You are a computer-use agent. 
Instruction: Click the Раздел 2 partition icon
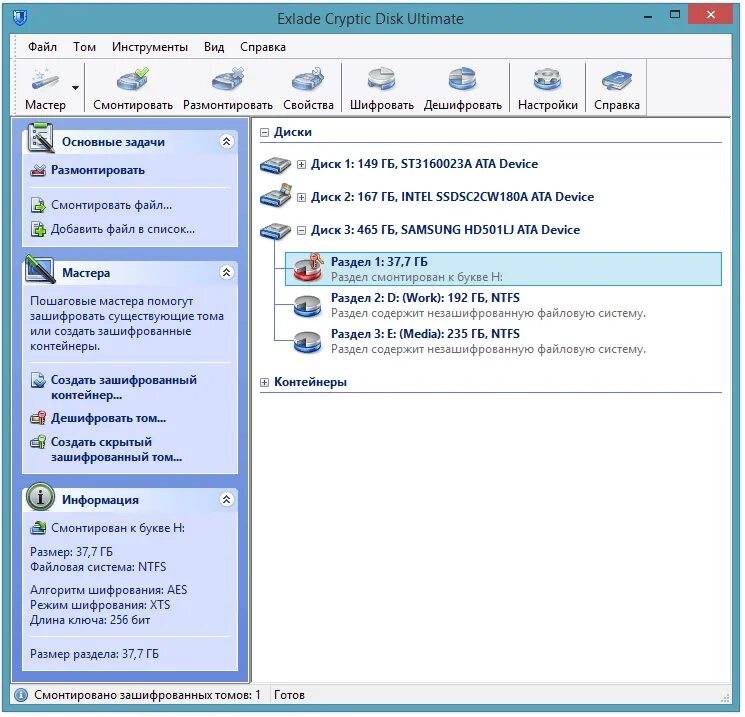click(x=307, y=306)
